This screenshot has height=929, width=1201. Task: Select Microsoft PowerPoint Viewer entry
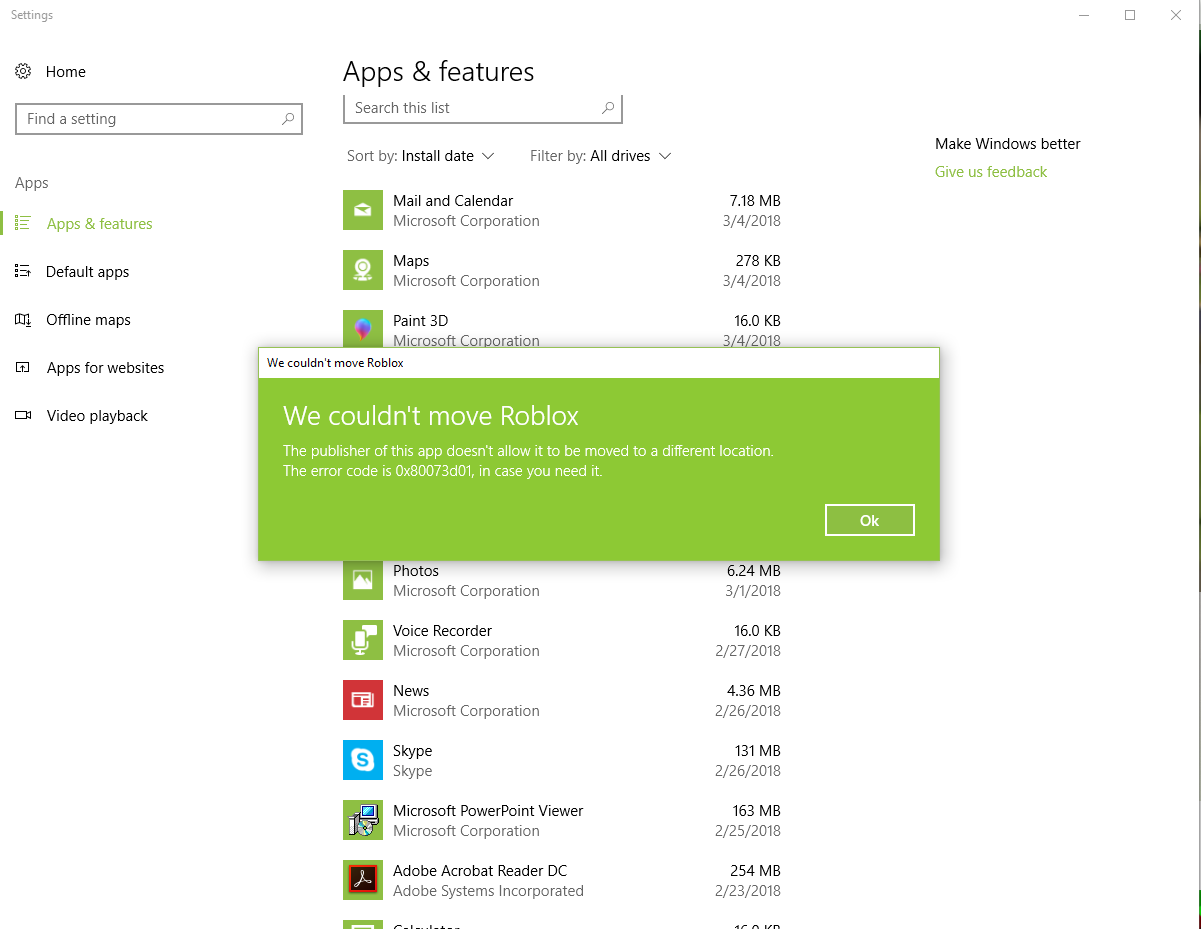click(562, 820)
